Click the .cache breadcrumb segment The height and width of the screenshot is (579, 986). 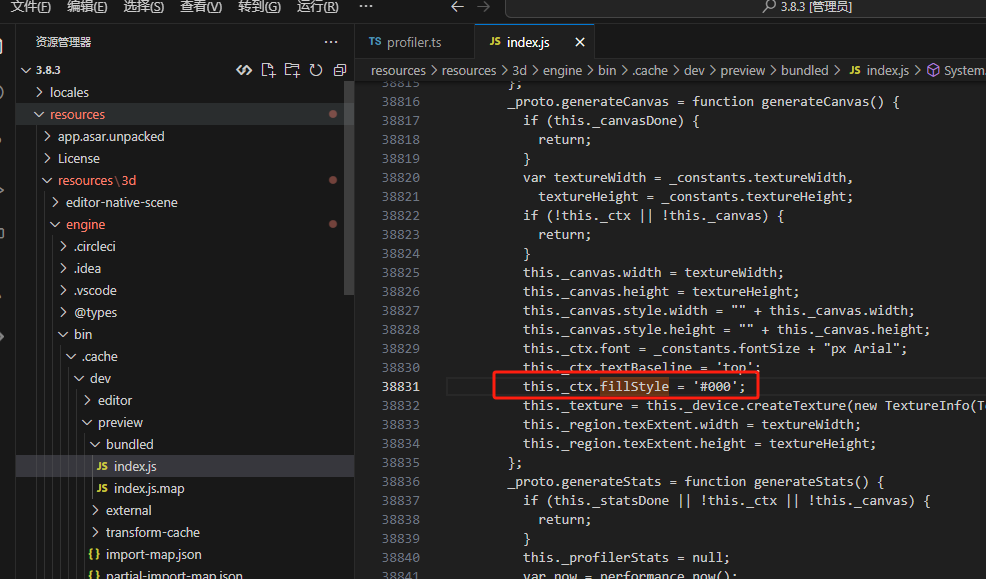(x=650, y=70)
